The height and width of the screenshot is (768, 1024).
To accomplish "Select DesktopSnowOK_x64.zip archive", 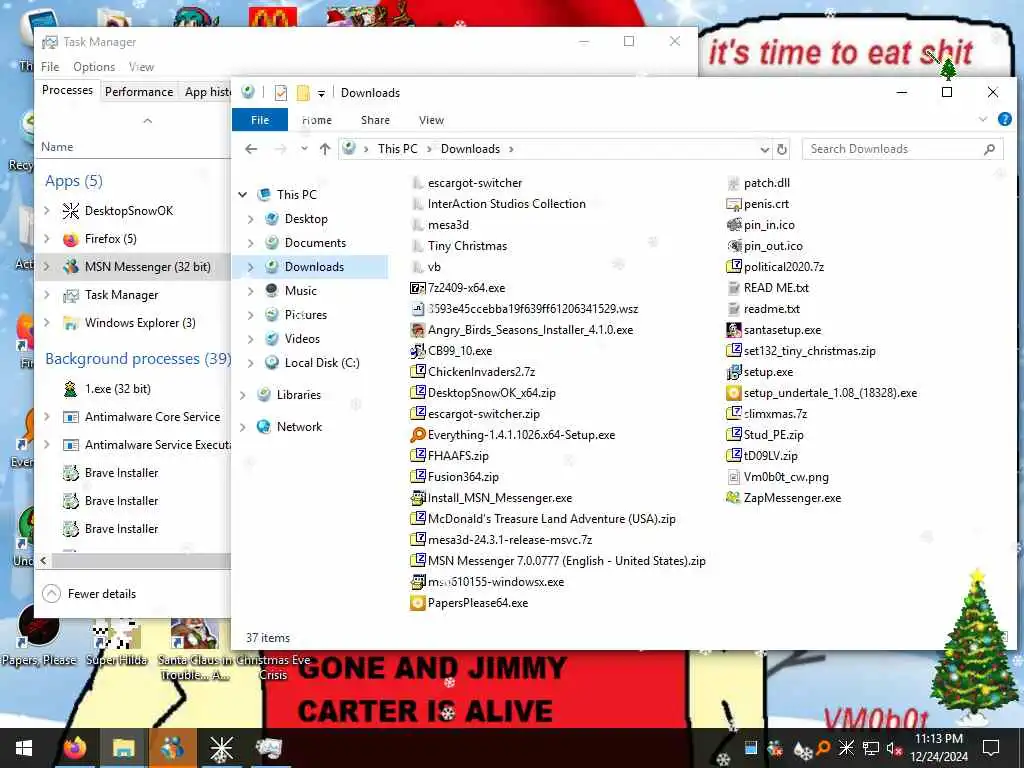I will pyautogui.click(x=483, y=392).
